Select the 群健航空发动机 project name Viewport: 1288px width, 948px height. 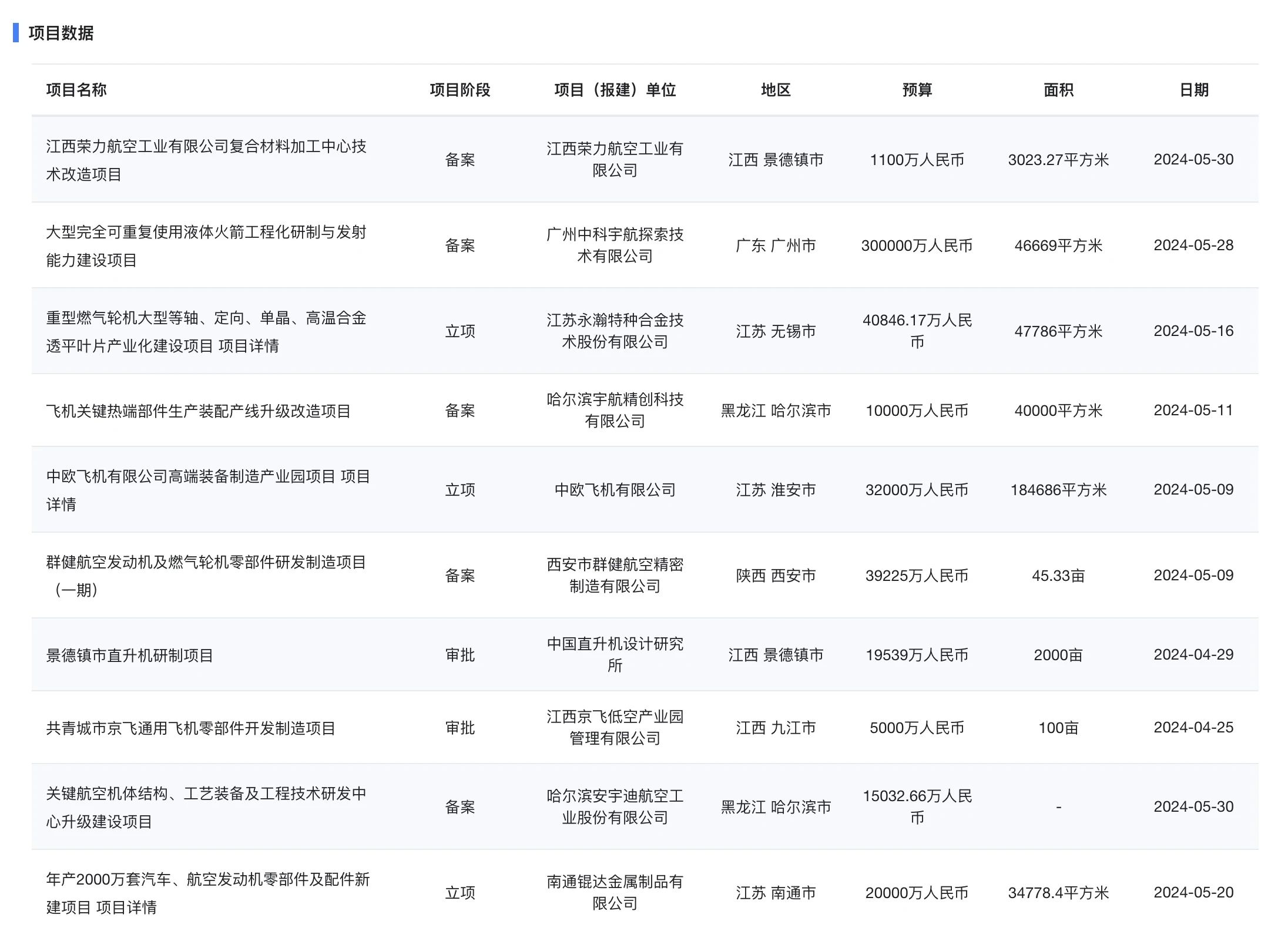tap(206, 563)
